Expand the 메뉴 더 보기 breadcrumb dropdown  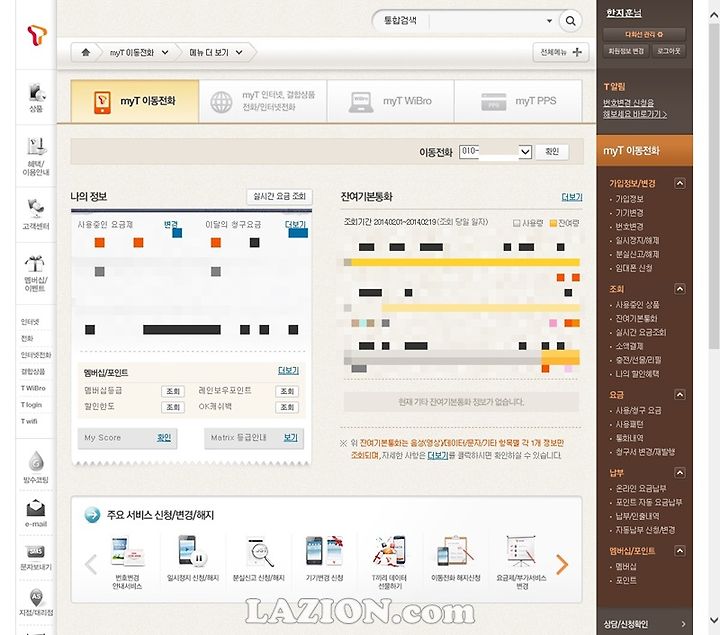pyautogui.click(x=239, y=52)
